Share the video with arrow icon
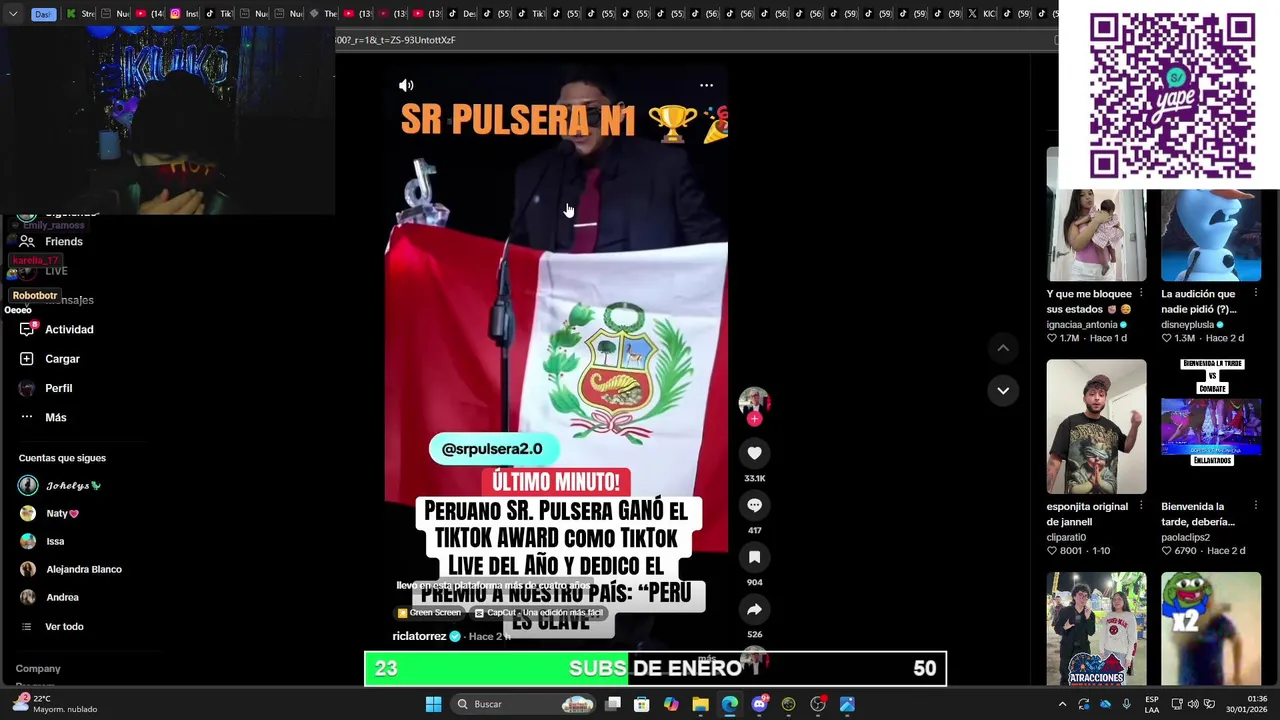1280x720 pixels. point(754,609)
